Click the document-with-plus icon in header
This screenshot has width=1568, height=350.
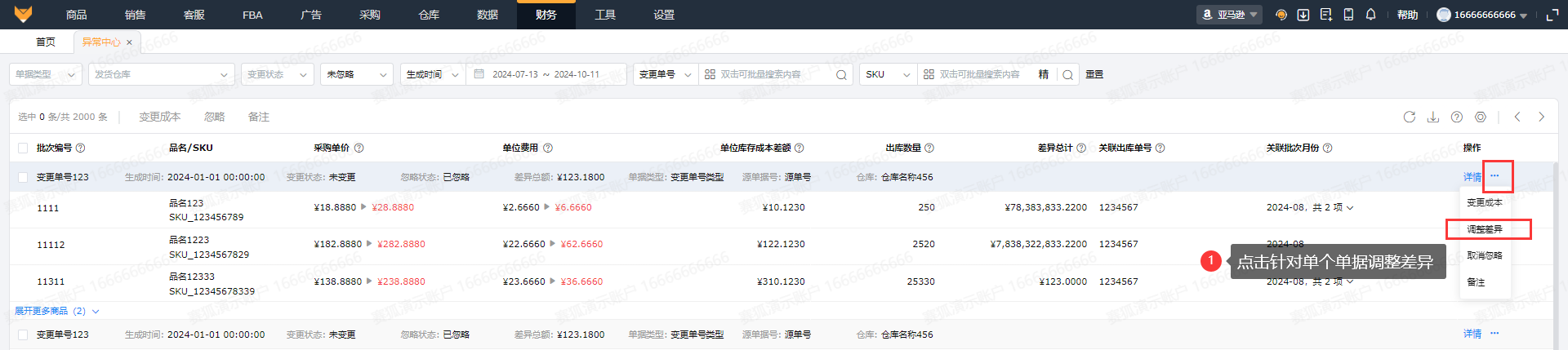tap(1326, 15)
